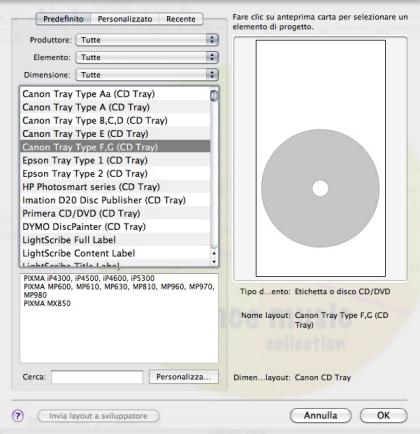Expand the Elemento dropdown
Screen dimensions: 420x434
147,57
